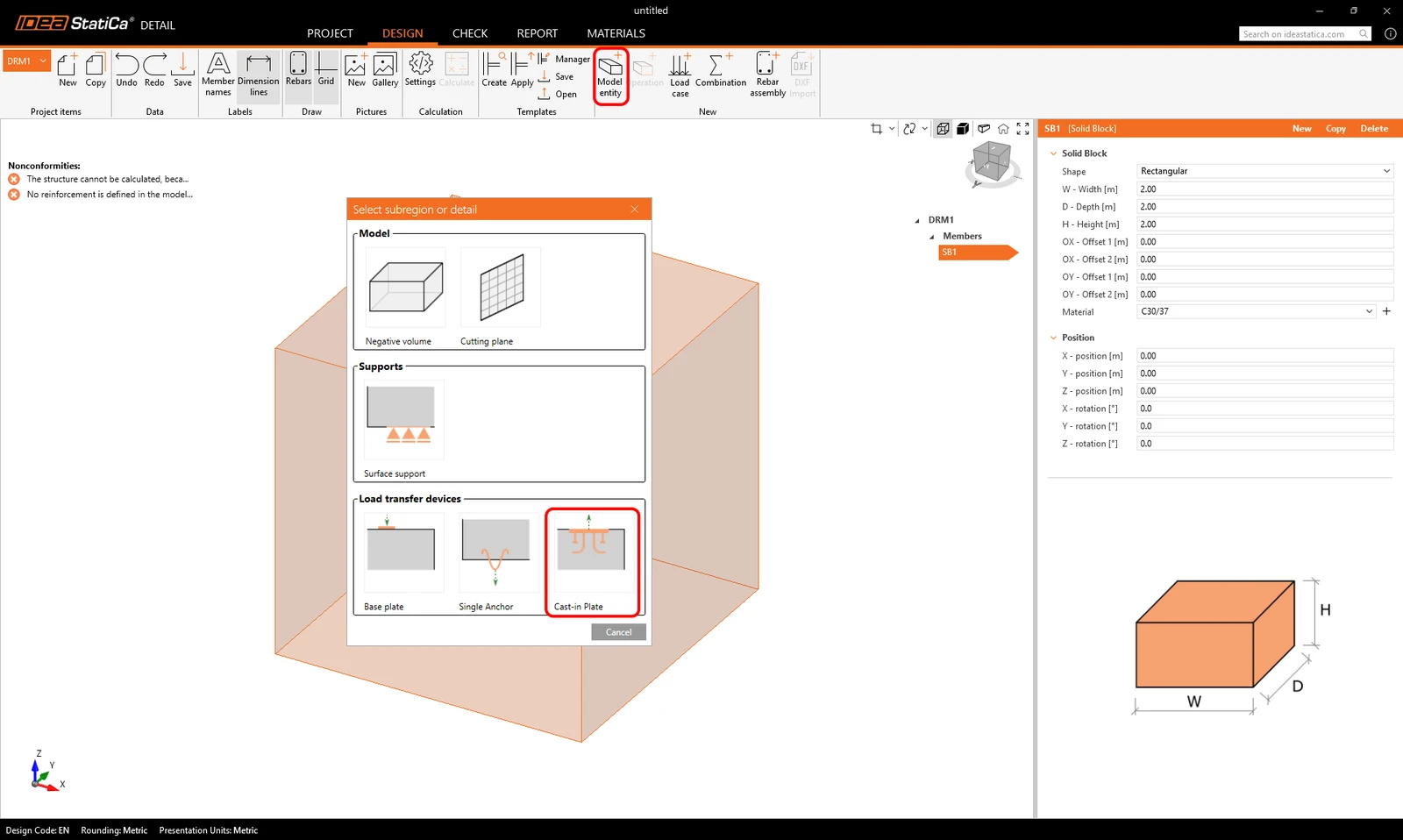
Task: Open the REPORT tab
Action: coord(538,33)
